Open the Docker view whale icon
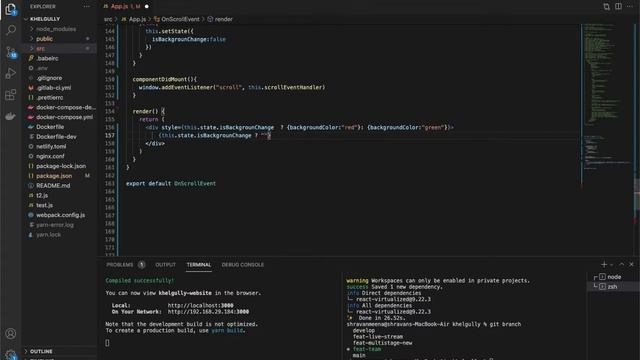 coord(11,116)
